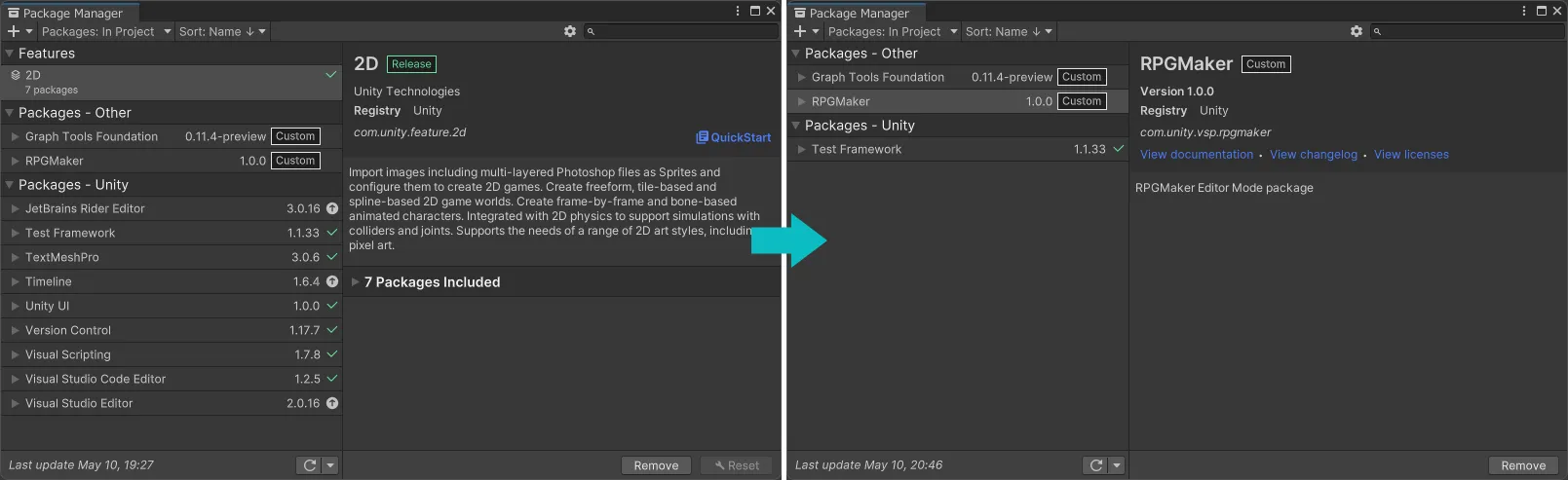Open the 'View documentation' link

pyautogui.click(x=1197, y=154)
